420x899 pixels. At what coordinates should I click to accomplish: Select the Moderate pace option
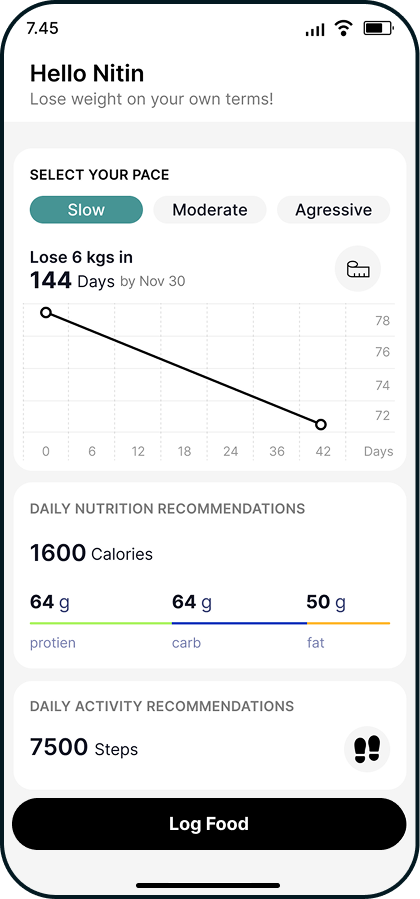210,210
